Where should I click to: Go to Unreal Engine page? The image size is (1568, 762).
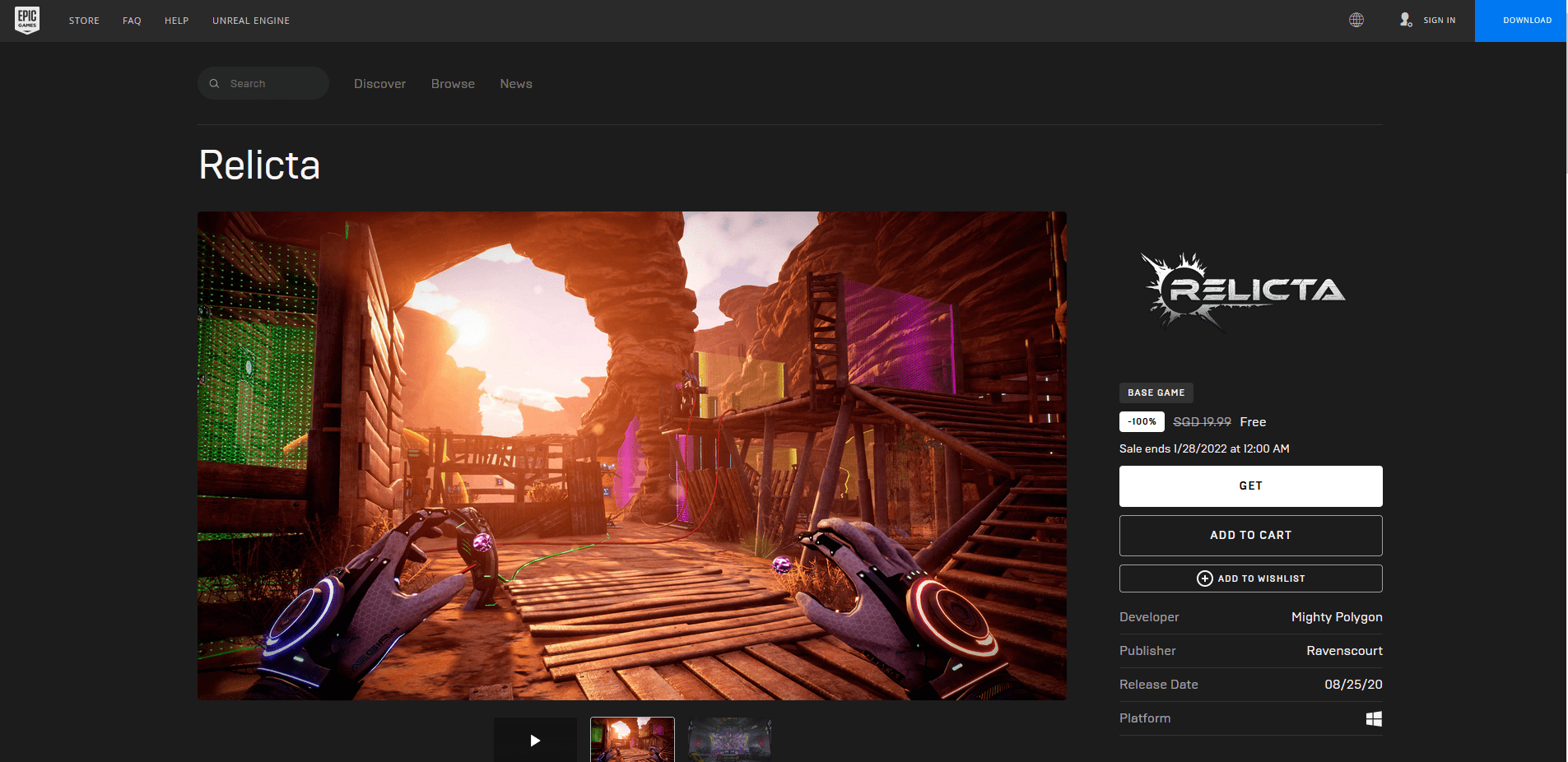pos(251,21)
